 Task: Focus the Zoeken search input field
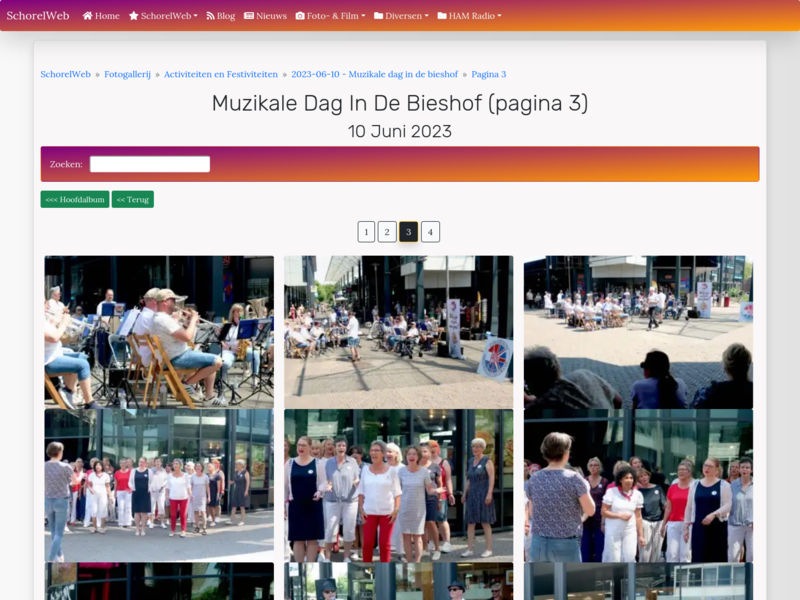tap(150, 164)
